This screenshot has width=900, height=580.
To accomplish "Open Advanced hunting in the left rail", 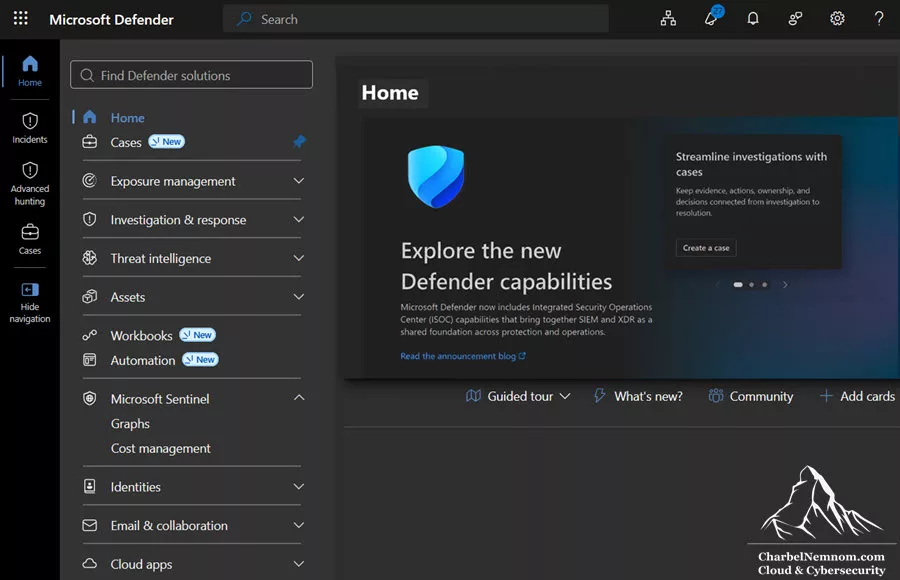I will 30,183.
